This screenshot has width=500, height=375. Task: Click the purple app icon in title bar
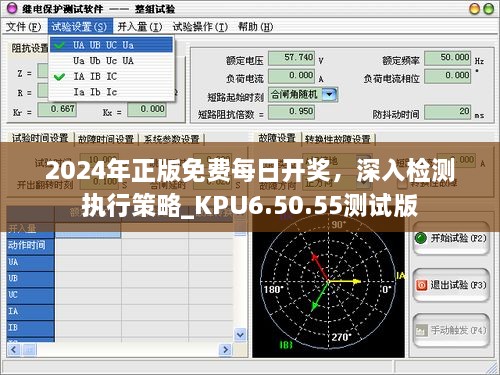tap(12, 8)
